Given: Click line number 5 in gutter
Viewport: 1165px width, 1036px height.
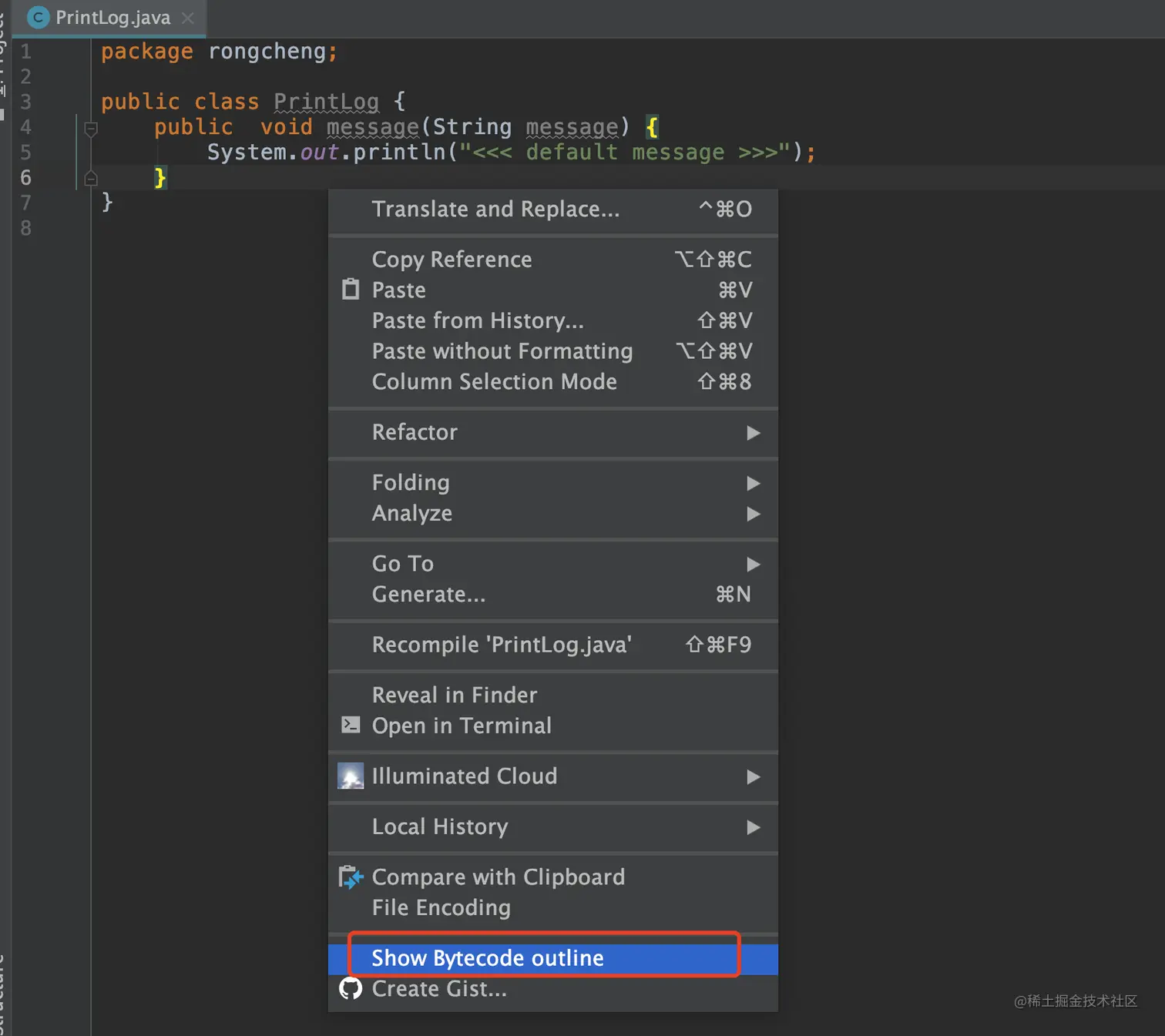Looking at the screenshot, I should 25,153.
